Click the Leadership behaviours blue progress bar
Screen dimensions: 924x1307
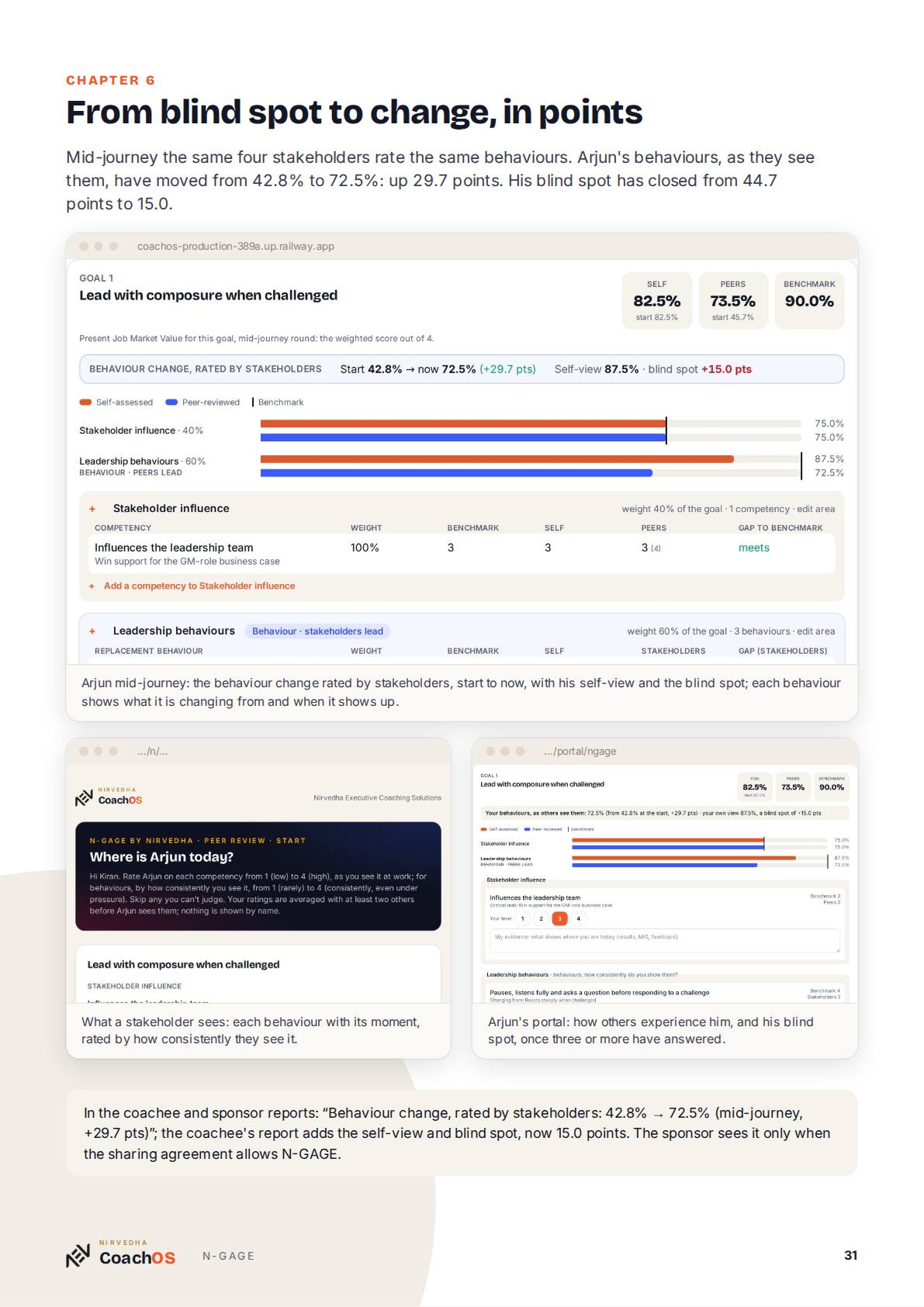click(x=456, y=472)
